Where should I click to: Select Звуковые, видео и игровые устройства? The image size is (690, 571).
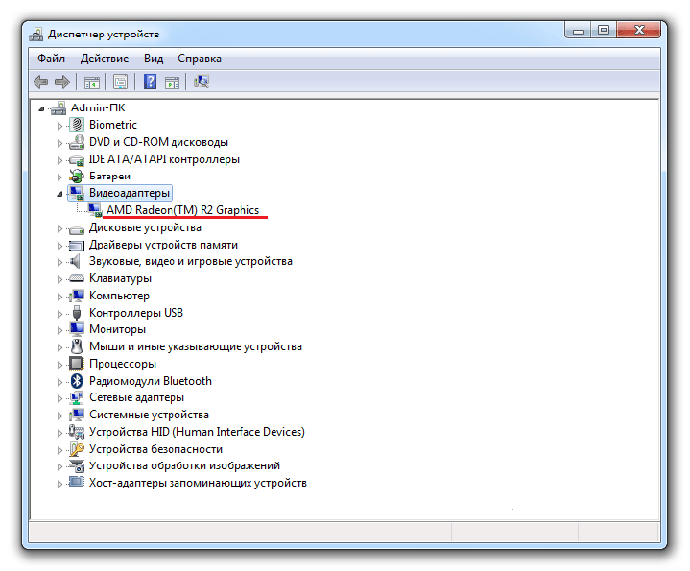click(190, 261)
